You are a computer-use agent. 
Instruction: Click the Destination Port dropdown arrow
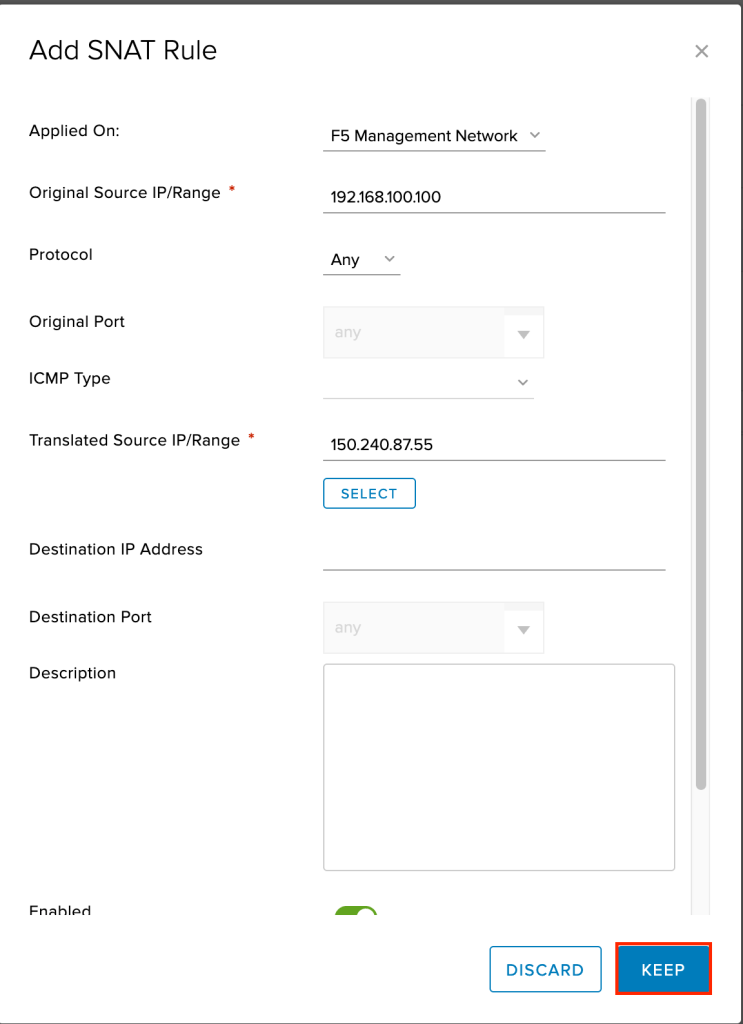pos(523,629)
